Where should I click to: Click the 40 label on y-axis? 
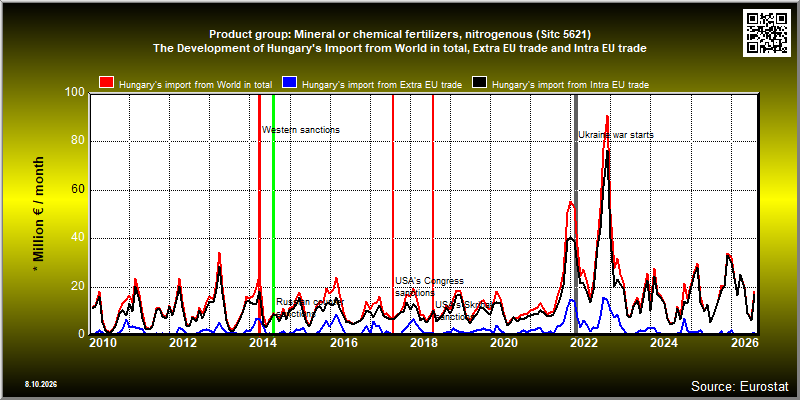pos(78,238)
